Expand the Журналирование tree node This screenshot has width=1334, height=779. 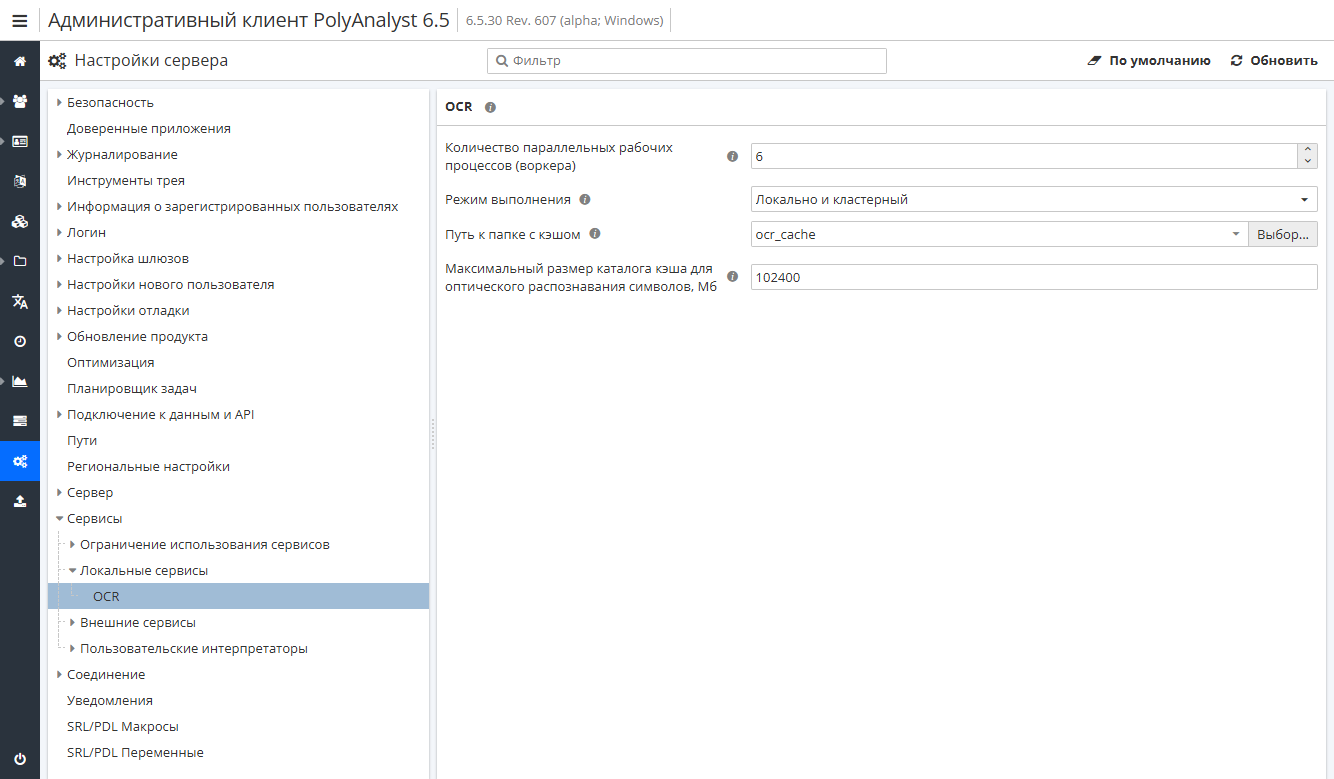60,154
